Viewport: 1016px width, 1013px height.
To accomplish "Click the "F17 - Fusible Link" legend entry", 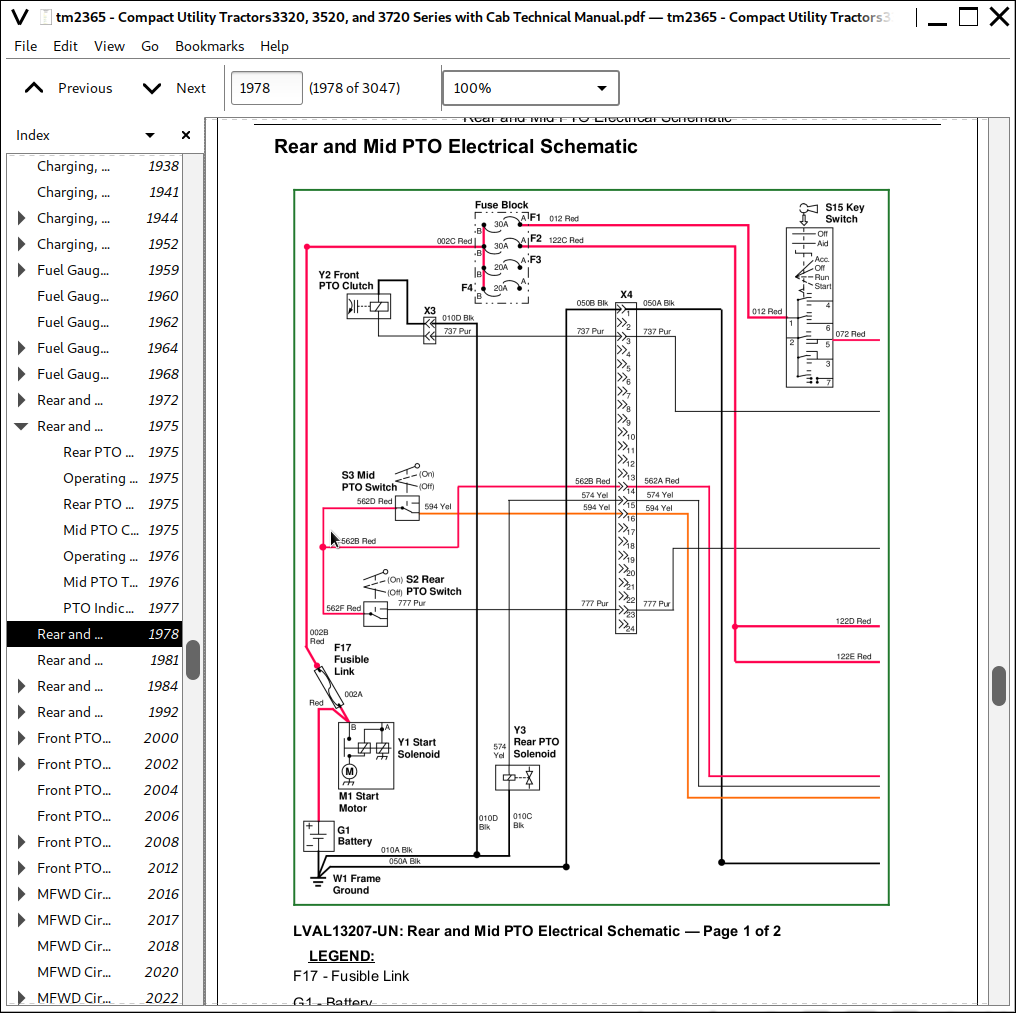I will [x=351, y=976].
